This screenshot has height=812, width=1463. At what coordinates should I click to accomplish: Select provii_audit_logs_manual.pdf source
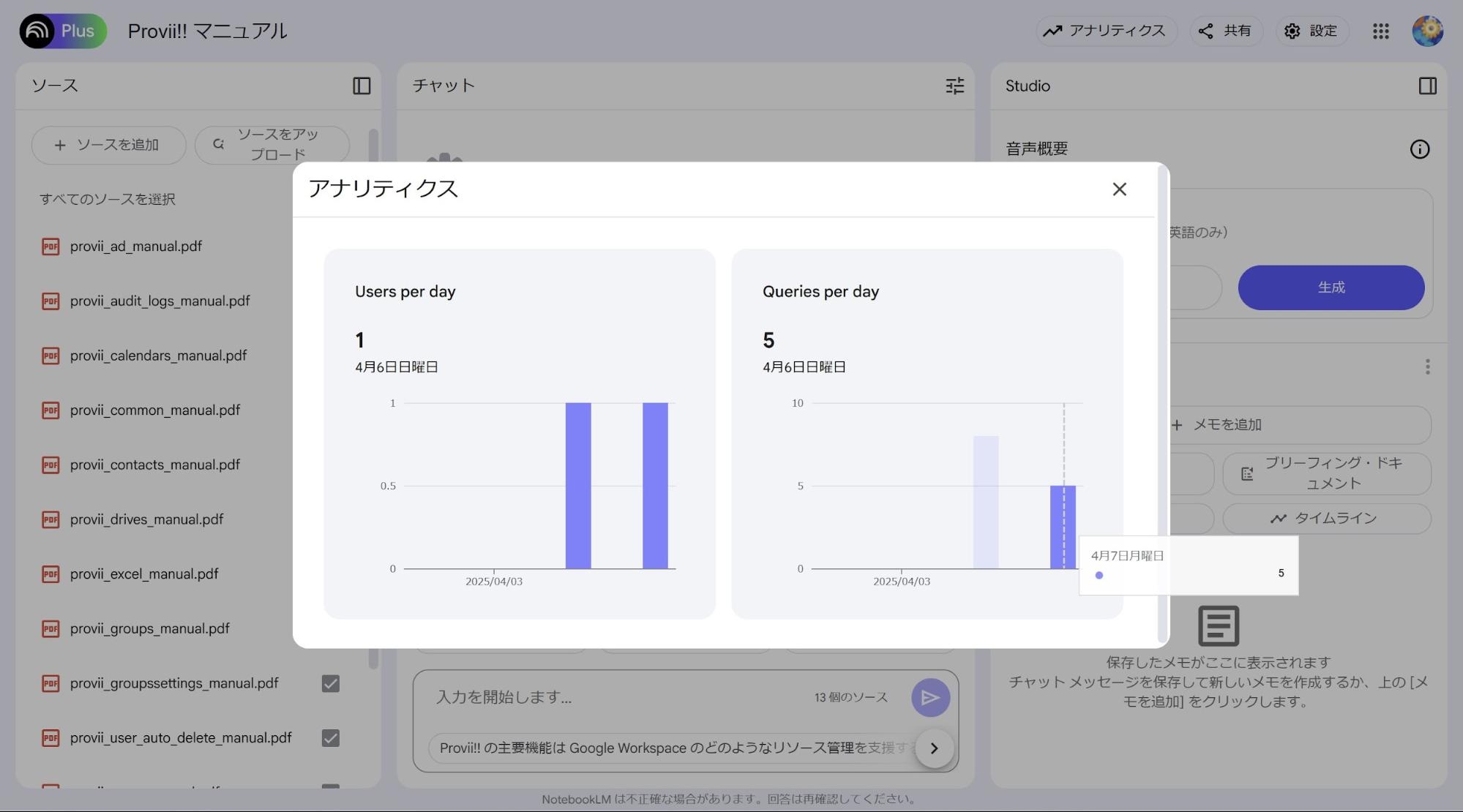pos(160,301)
